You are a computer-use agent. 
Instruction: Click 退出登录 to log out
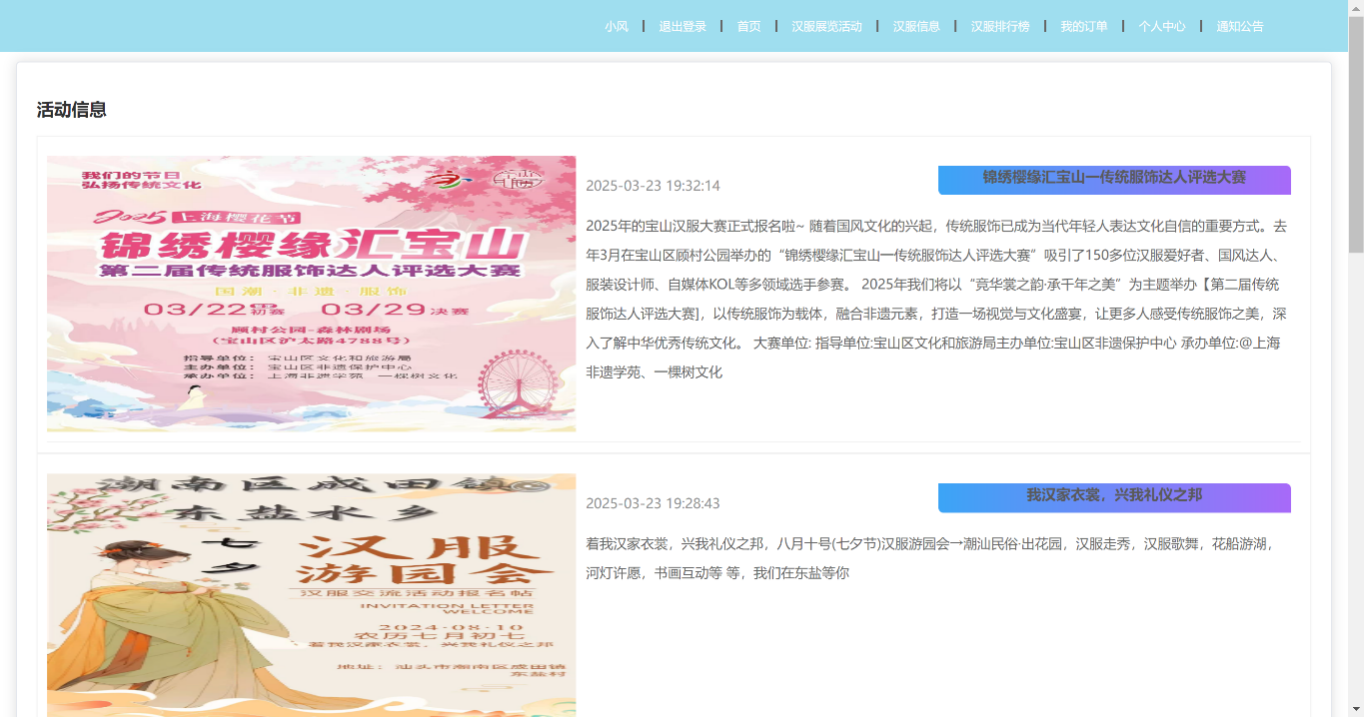[682, 27]
